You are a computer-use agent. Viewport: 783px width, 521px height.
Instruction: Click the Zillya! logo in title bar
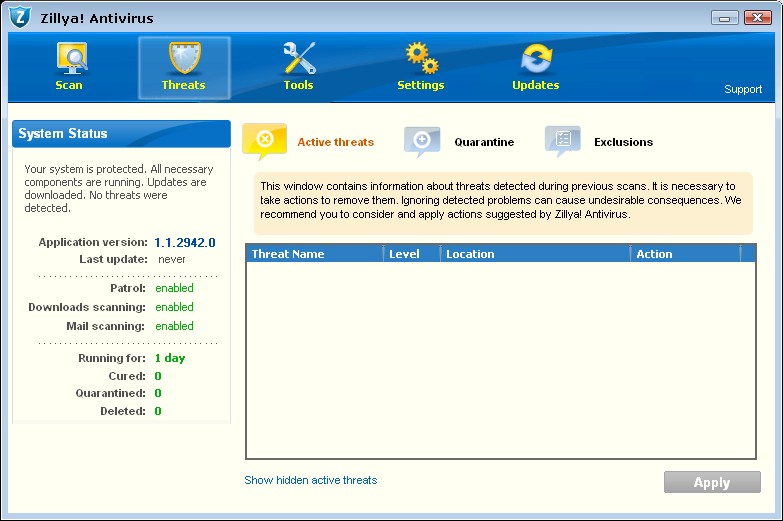point(19,17)
